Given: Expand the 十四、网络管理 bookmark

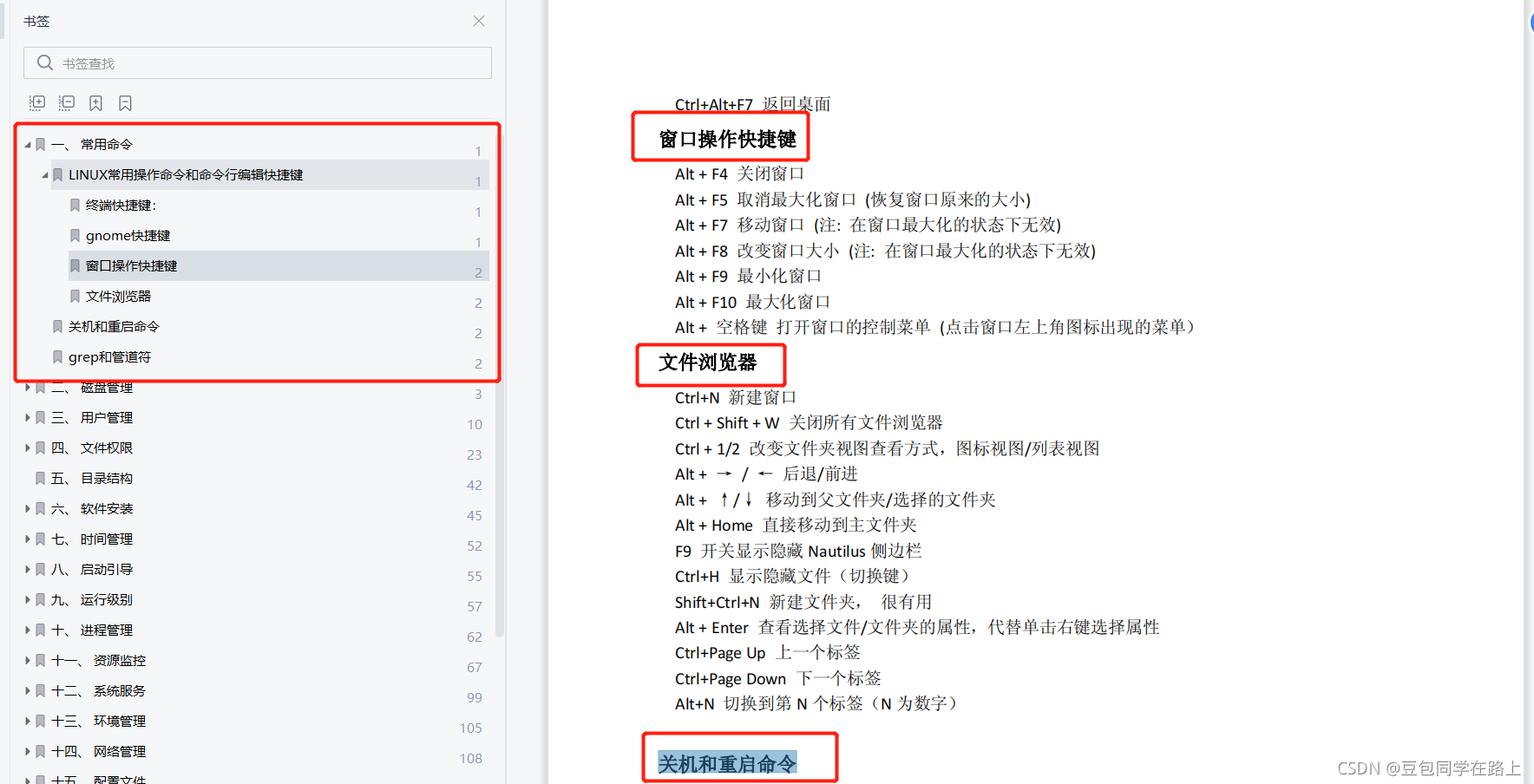Looking at the screenshot, I should (28, 751).
